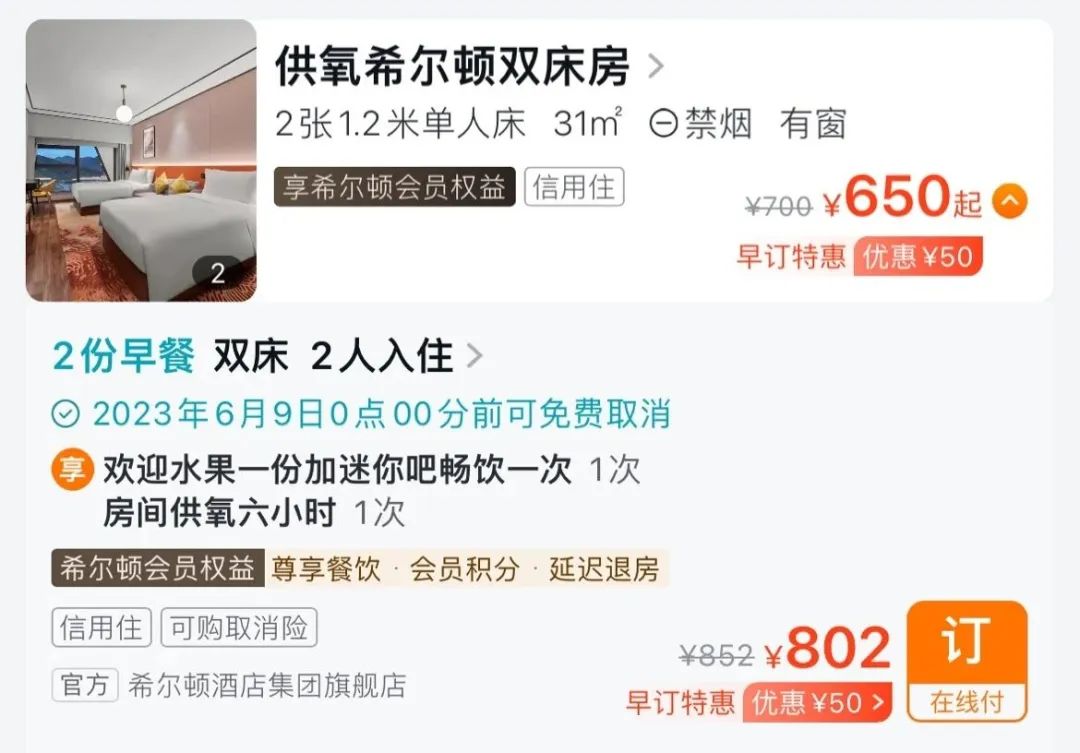Viewport: 1080px width, 753px height.
Task: Open the 希尔顿会员权益 benefits banner
Action: click(360, 568)
